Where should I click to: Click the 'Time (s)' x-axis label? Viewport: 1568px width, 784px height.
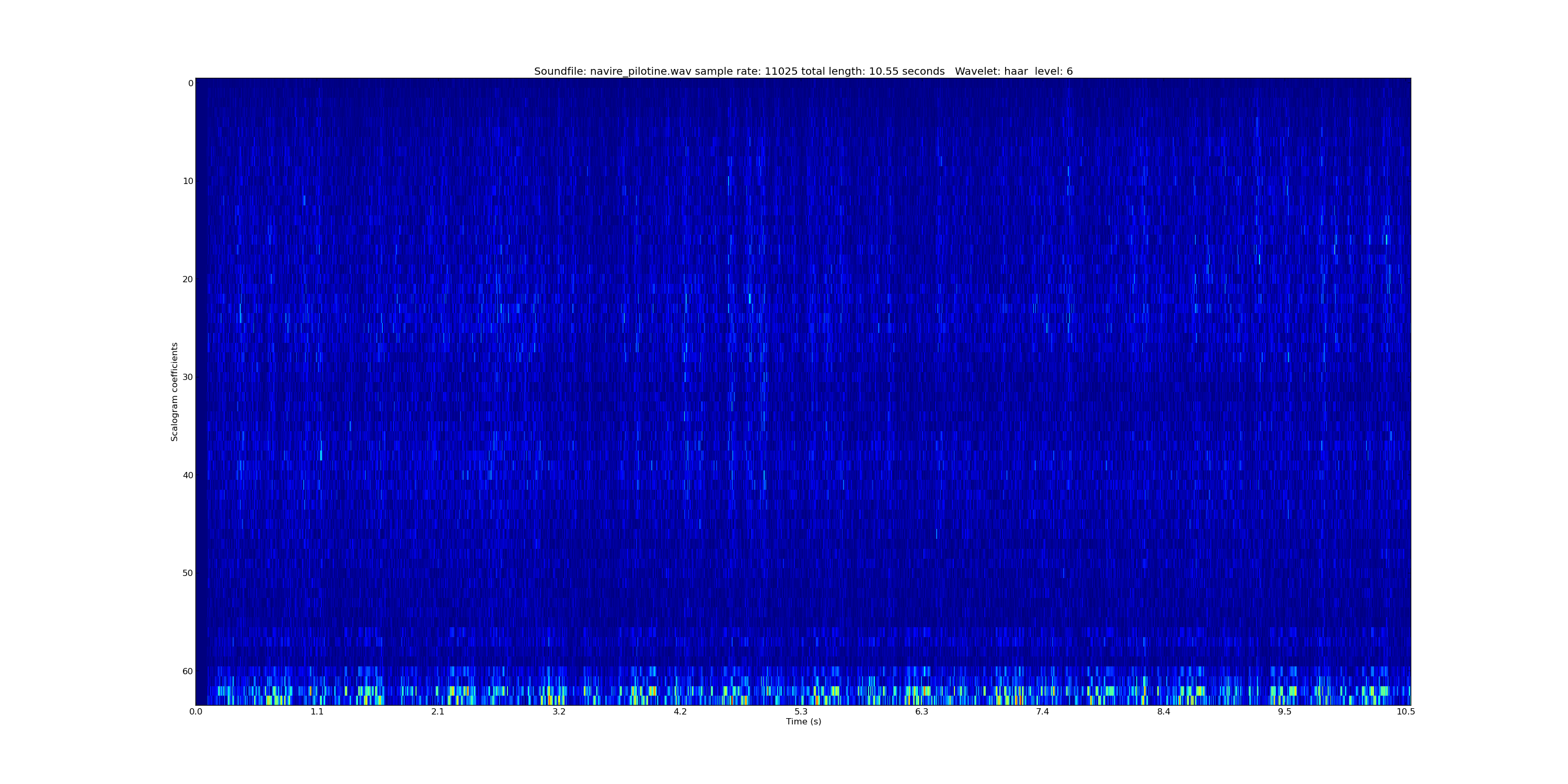803,722
